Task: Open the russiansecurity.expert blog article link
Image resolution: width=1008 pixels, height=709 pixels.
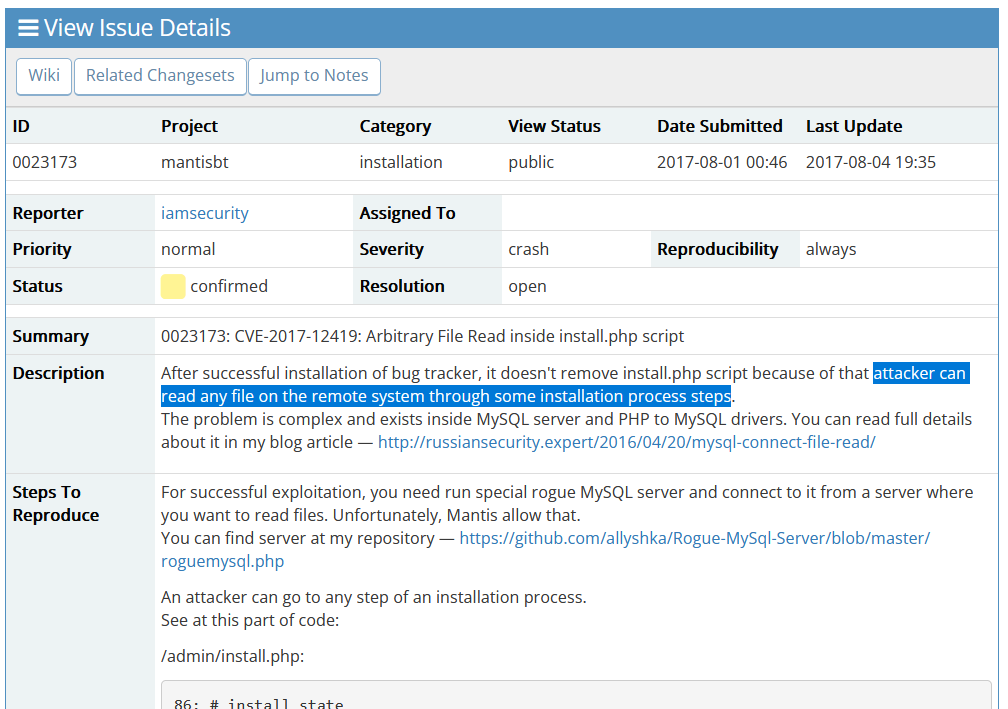Action: (x=627, y=442)
